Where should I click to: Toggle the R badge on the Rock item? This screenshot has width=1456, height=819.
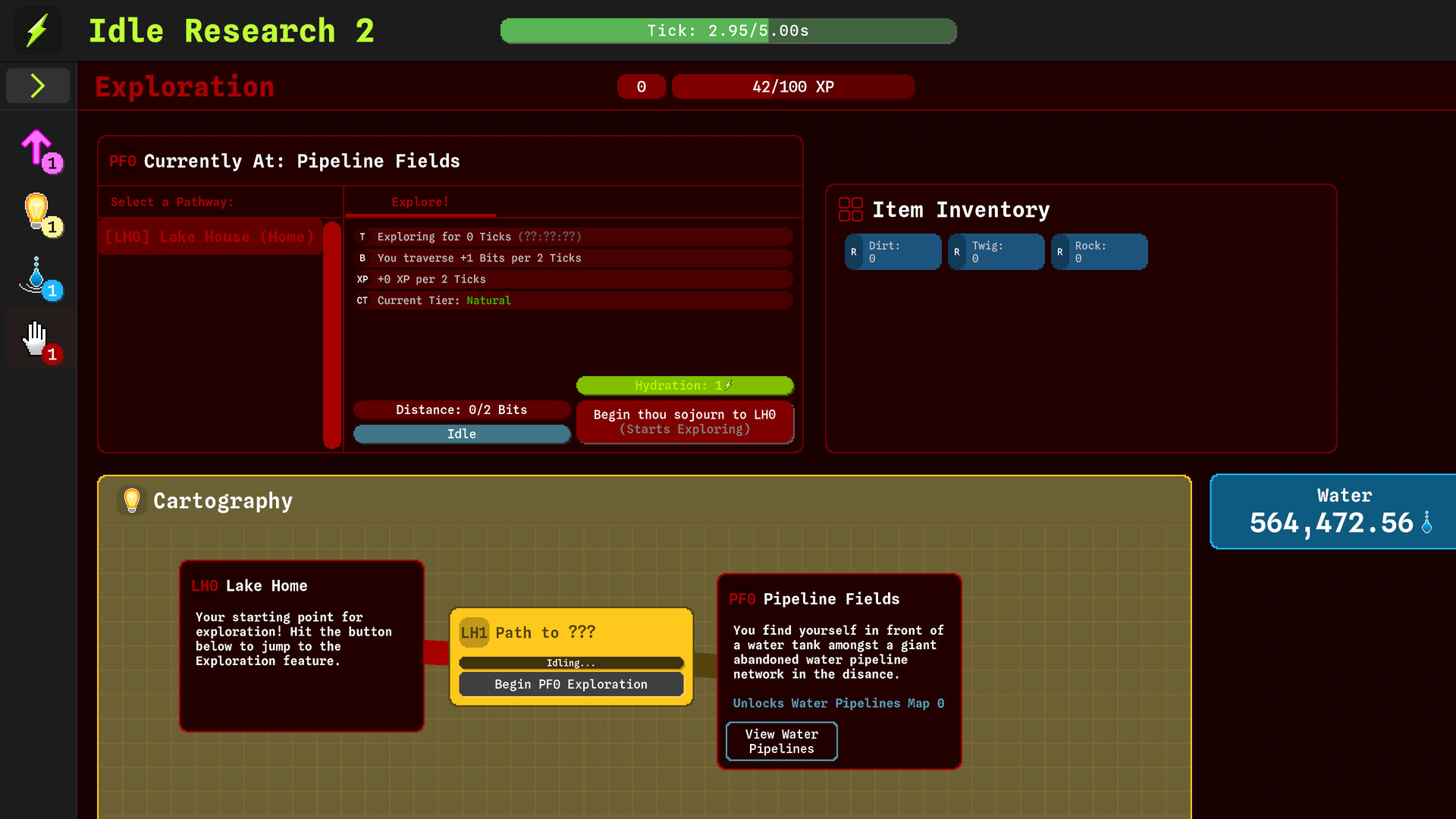click(1059, 251)
